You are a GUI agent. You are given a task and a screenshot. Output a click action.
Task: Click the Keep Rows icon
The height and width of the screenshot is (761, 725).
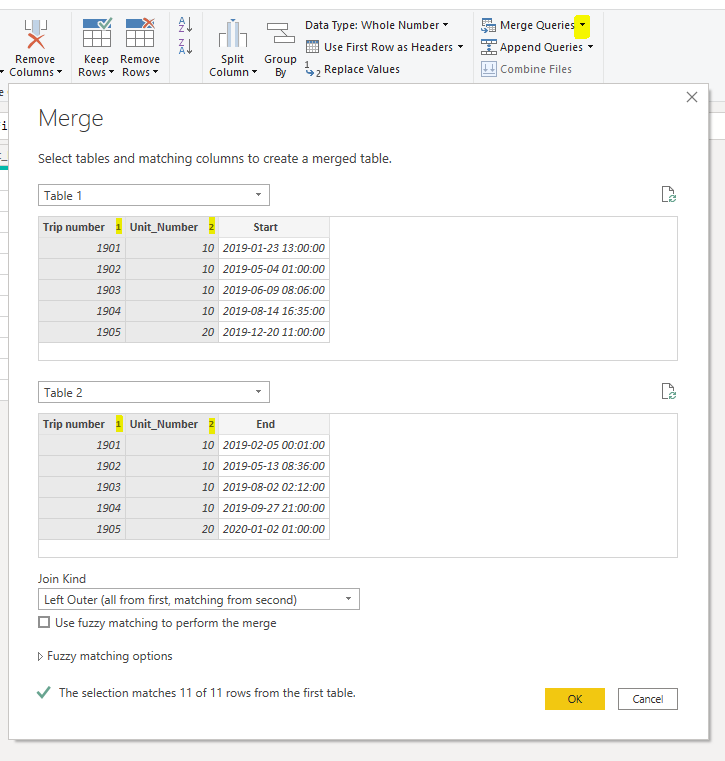pos(97,33)
